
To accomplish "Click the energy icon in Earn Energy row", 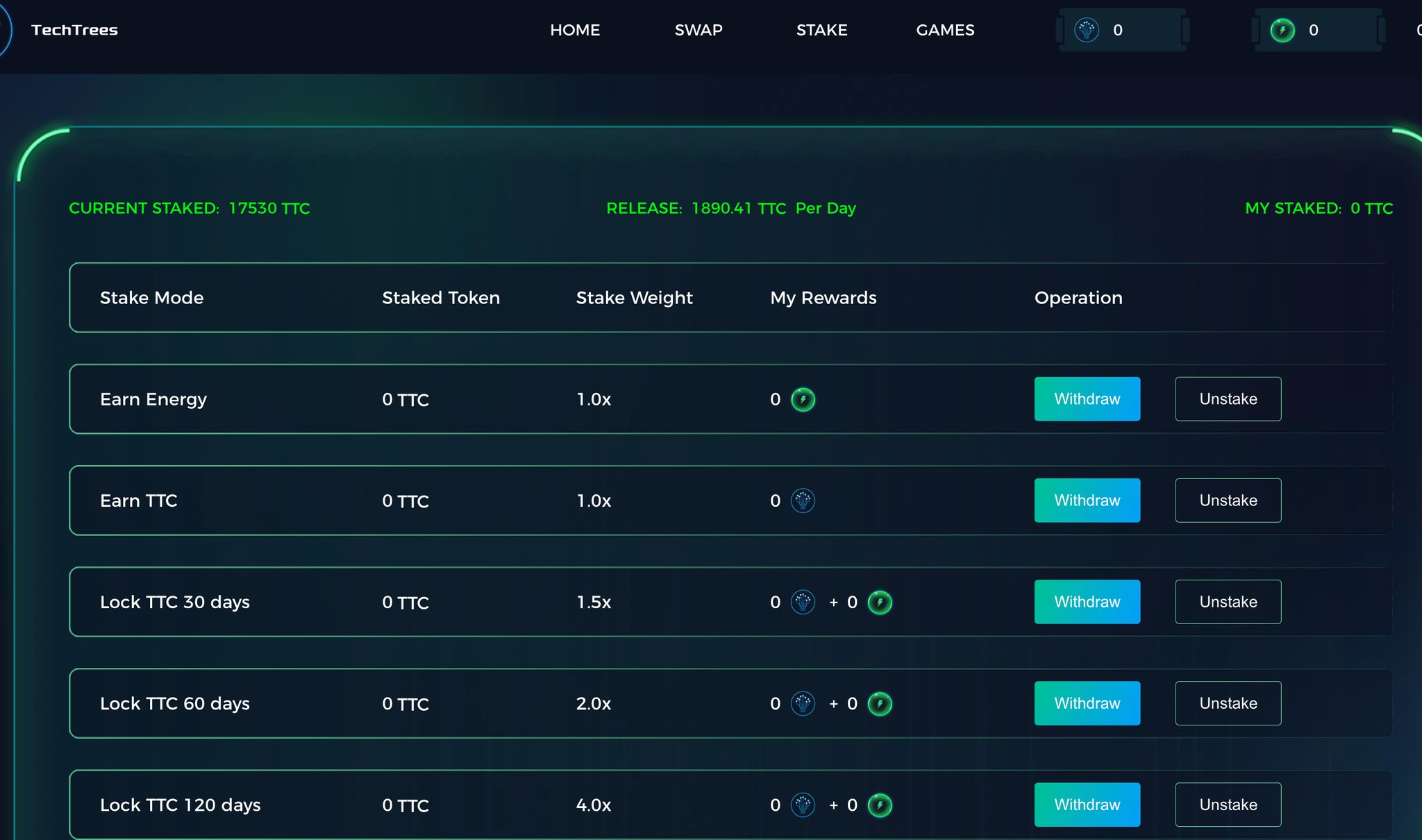I will (803, 399).
